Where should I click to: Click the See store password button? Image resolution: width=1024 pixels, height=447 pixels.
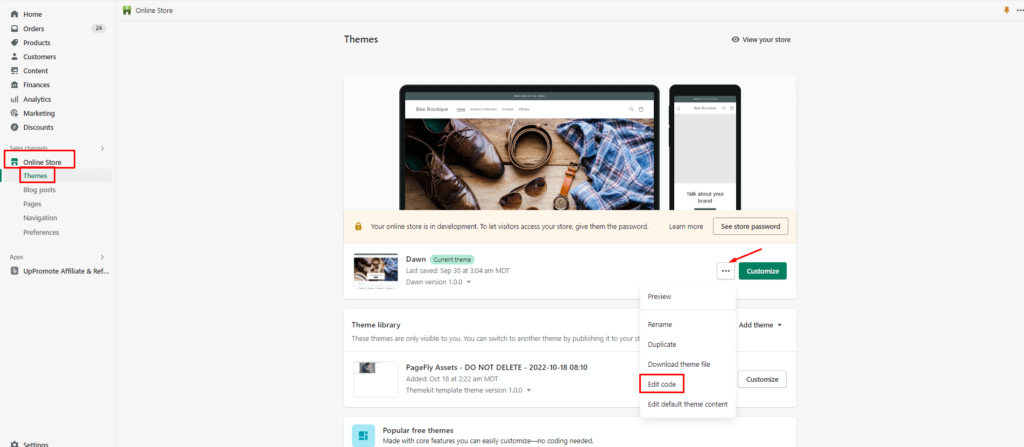[750, 226]
